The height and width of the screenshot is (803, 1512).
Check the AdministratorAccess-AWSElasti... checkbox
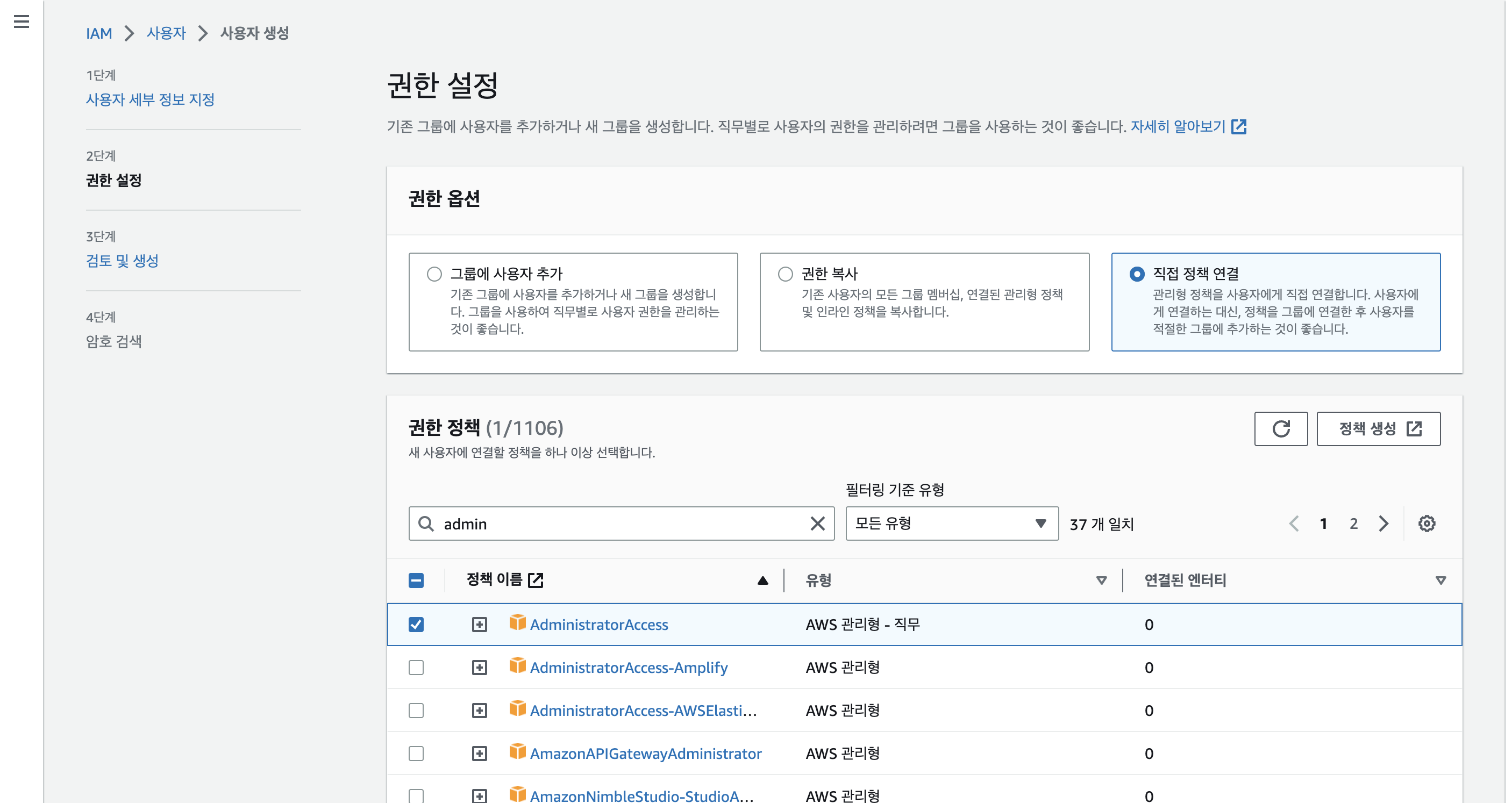[416, 711]
